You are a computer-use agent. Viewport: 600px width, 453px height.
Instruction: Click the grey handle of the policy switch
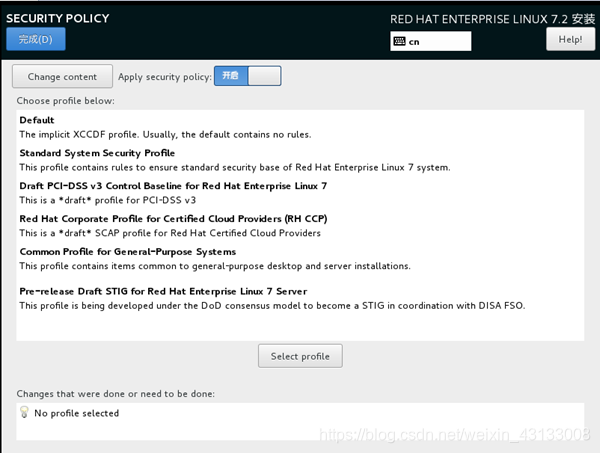264,76
